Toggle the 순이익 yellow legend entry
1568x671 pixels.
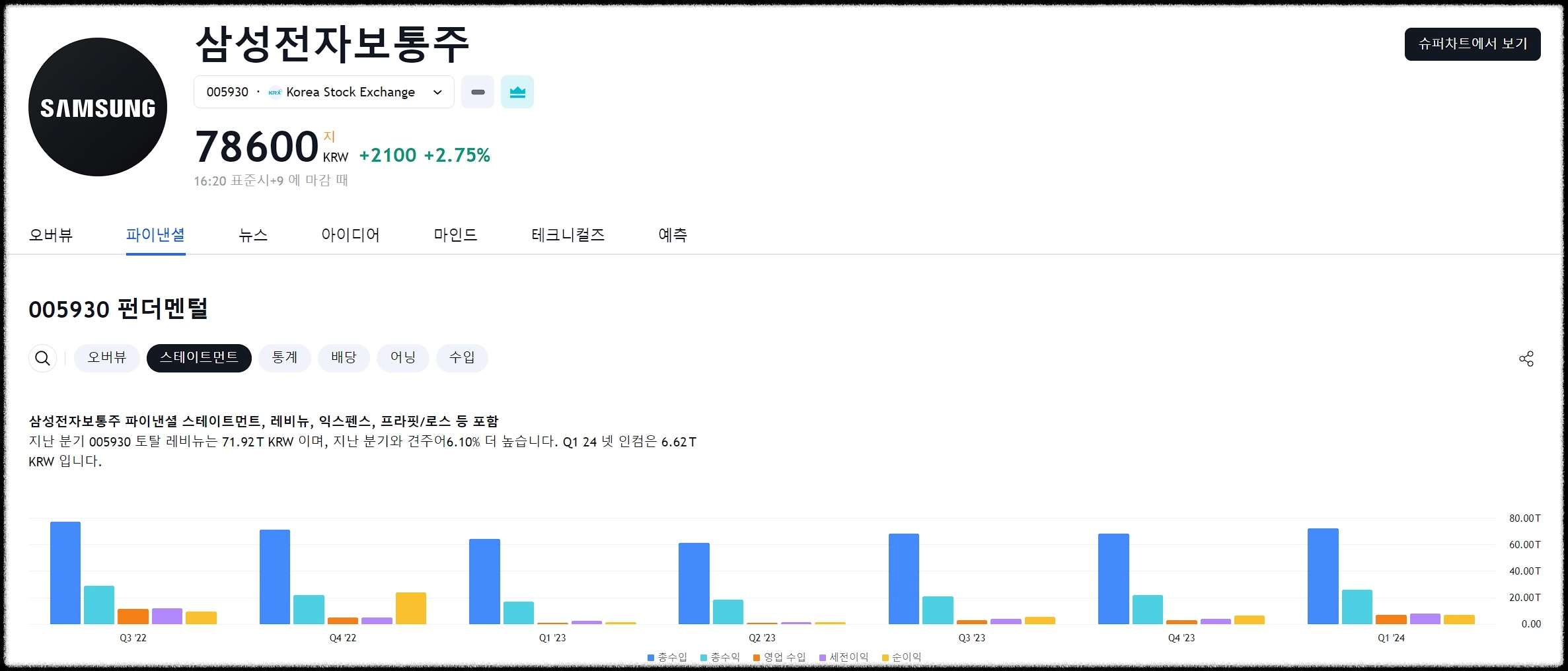point(902,658)
